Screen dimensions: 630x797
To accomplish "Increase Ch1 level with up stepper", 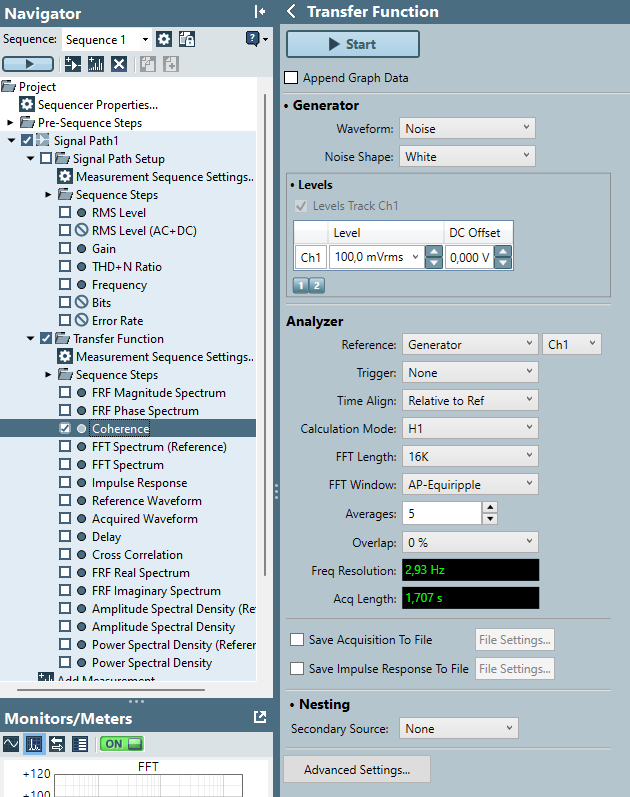I will [433, 252].
